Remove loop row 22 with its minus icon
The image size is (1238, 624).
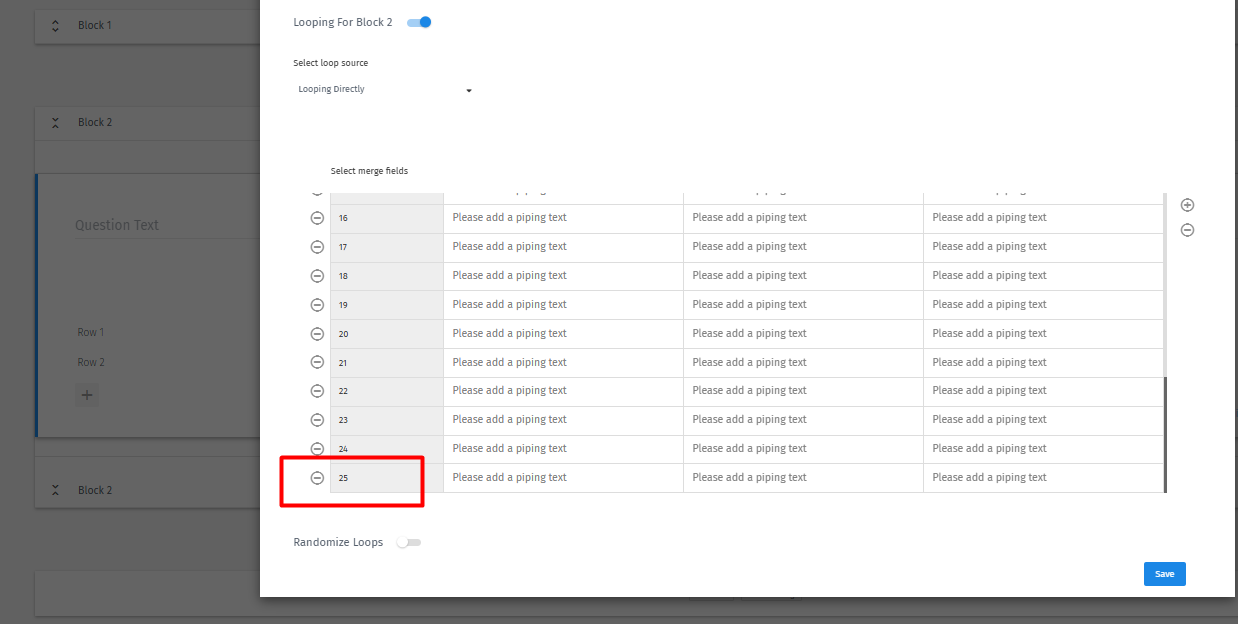click(317, 391)
